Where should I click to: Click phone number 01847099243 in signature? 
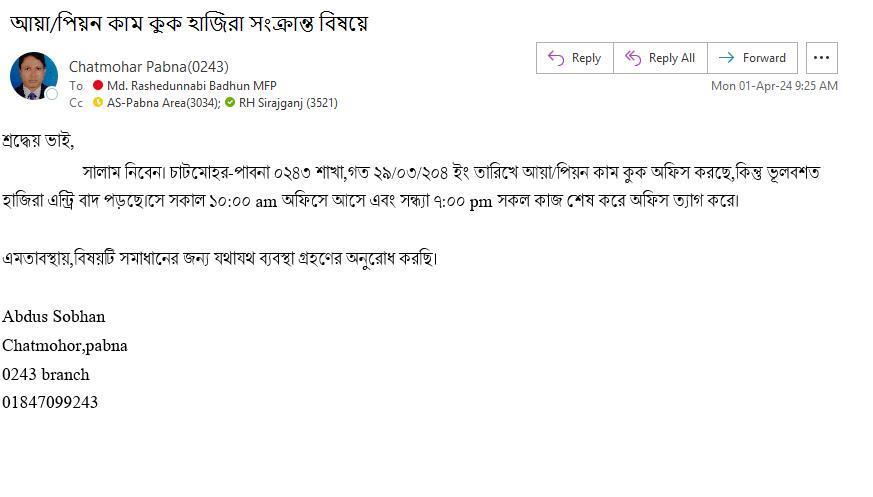[x=50, y=402]
